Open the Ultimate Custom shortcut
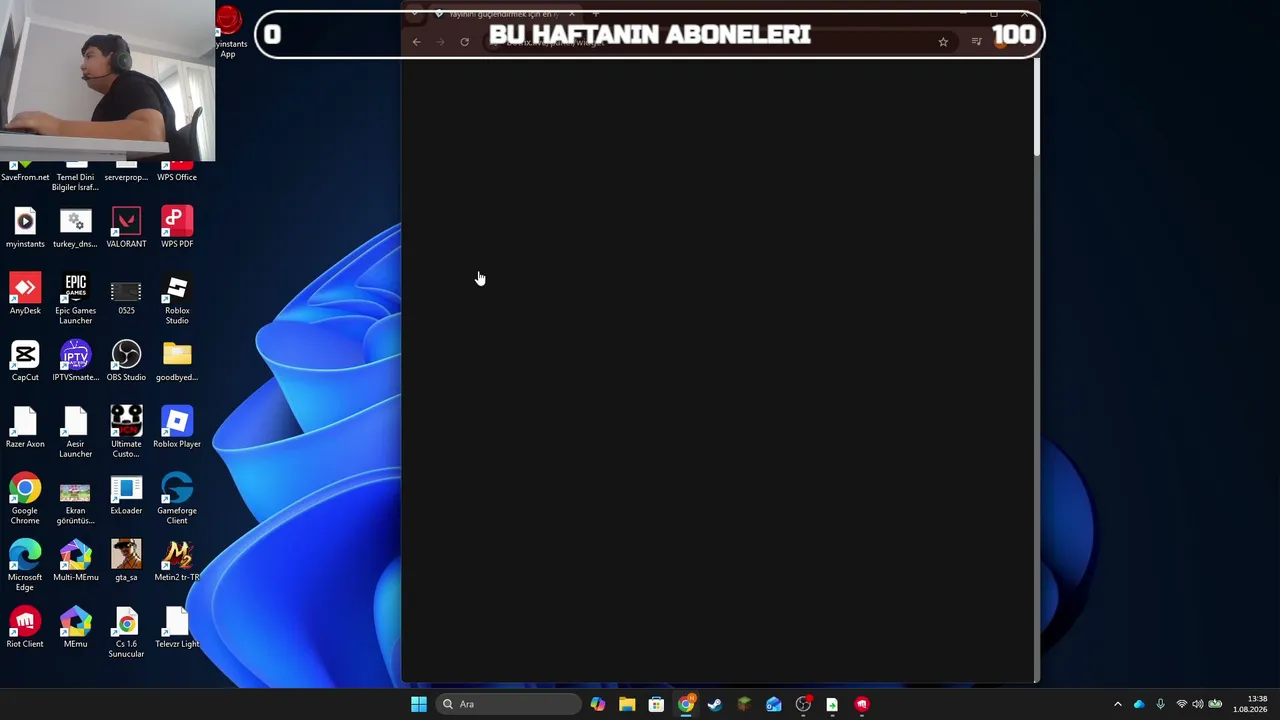The height and width of the screenshot is (720, 1280). (126, 433)
